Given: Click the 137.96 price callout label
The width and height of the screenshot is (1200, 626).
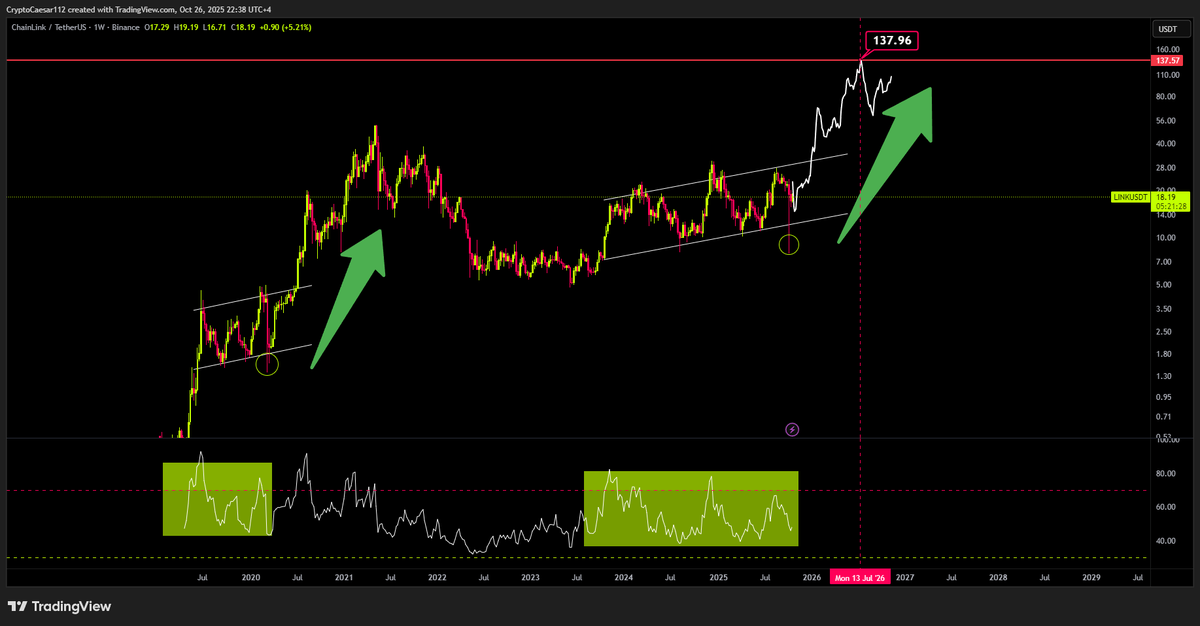Looking at the screenshot, I should (890, 41).
